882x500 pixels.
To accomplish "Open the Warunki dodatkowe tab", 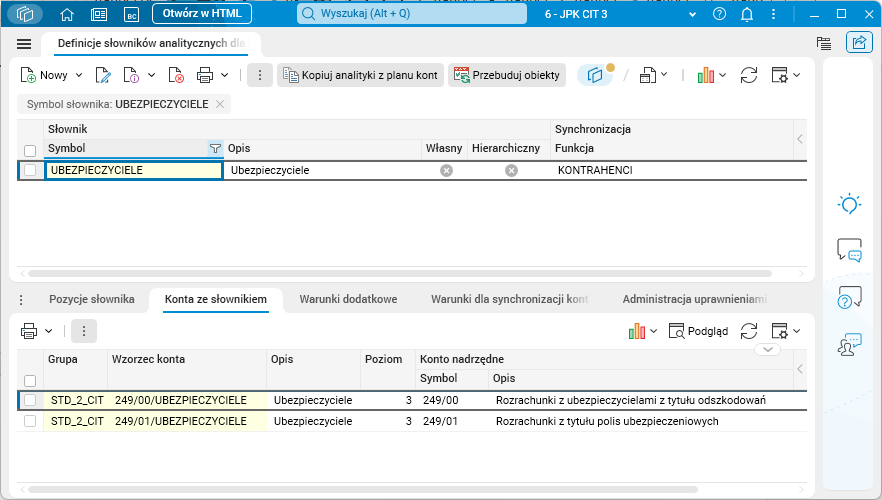I will point(348,299).
